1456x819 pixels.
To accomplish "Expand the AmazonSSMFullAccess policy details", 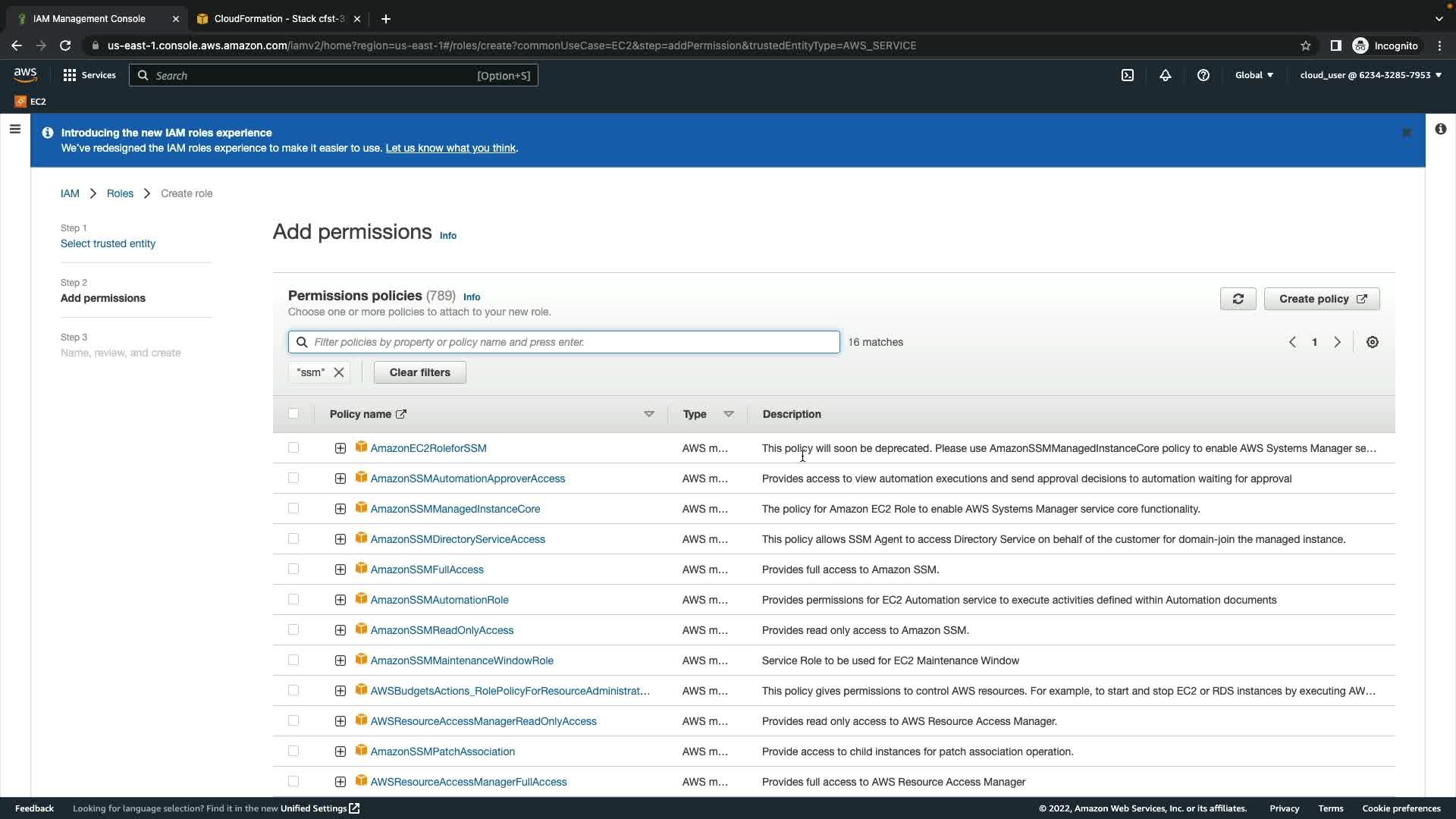I will (340, 570).
